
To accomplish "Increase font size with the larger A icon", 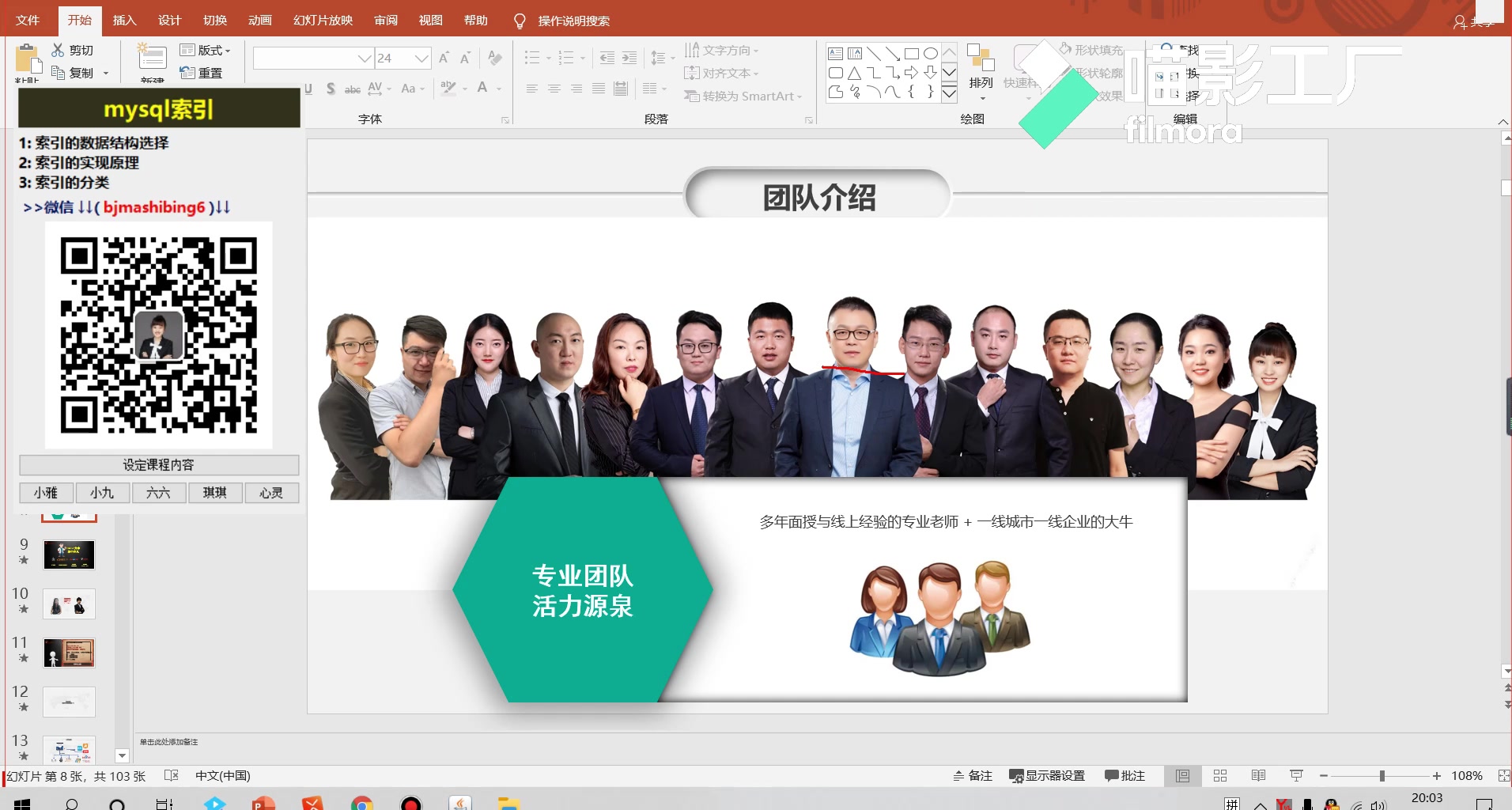I will tap(444, 58).
